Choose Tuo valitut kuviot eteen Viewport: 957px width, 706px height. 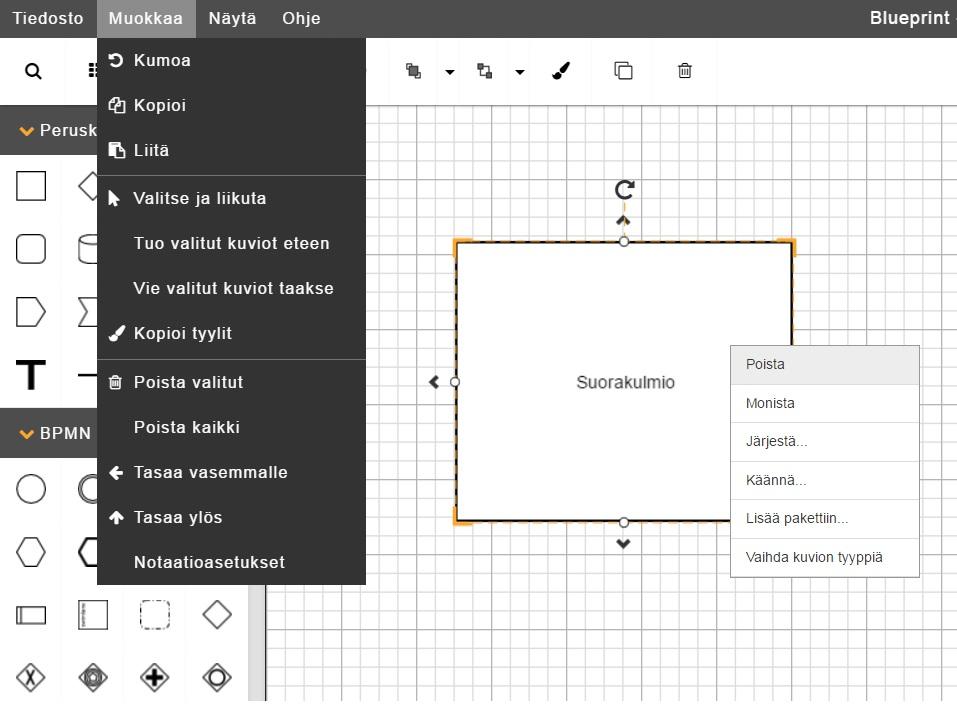[231, 243]
